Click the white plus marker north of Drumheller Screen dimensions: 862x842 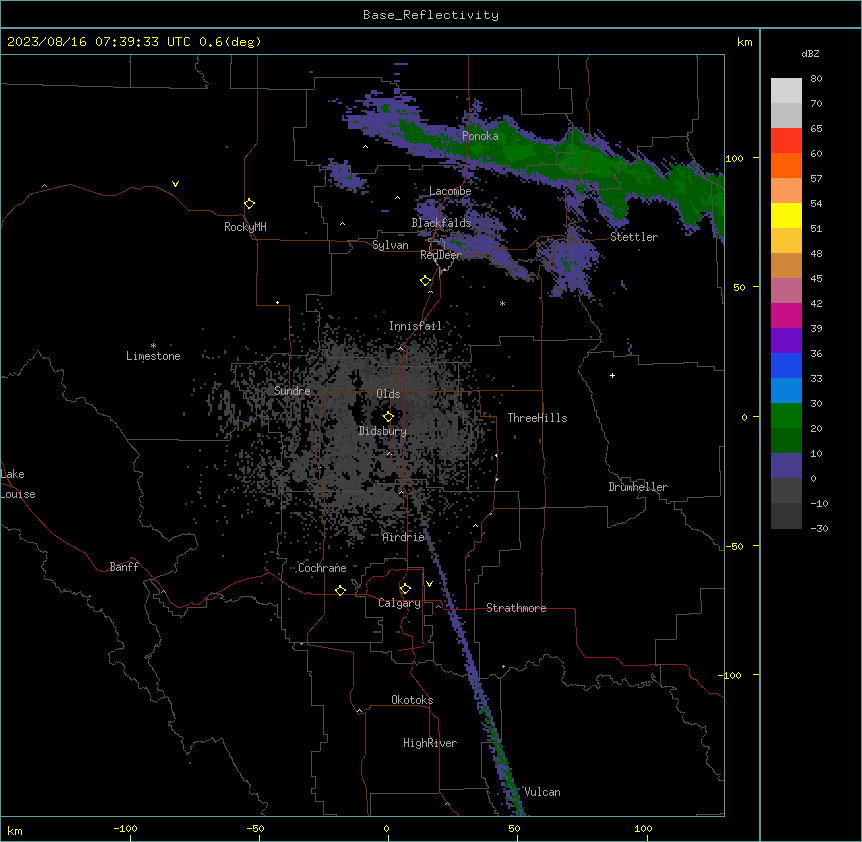click(612, 375)
